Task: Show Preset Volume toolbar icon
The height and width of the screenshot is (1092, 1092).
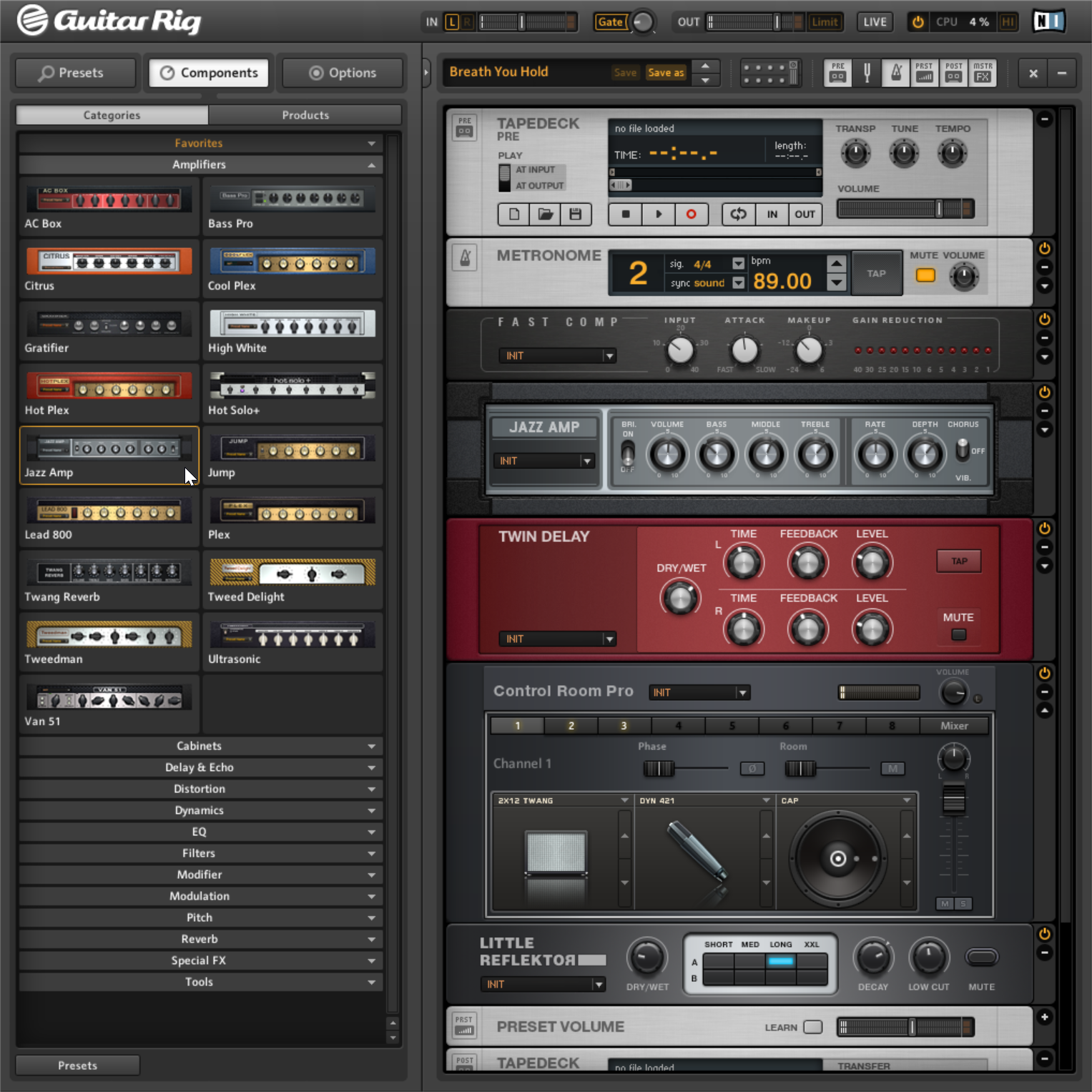Action: 924,72
